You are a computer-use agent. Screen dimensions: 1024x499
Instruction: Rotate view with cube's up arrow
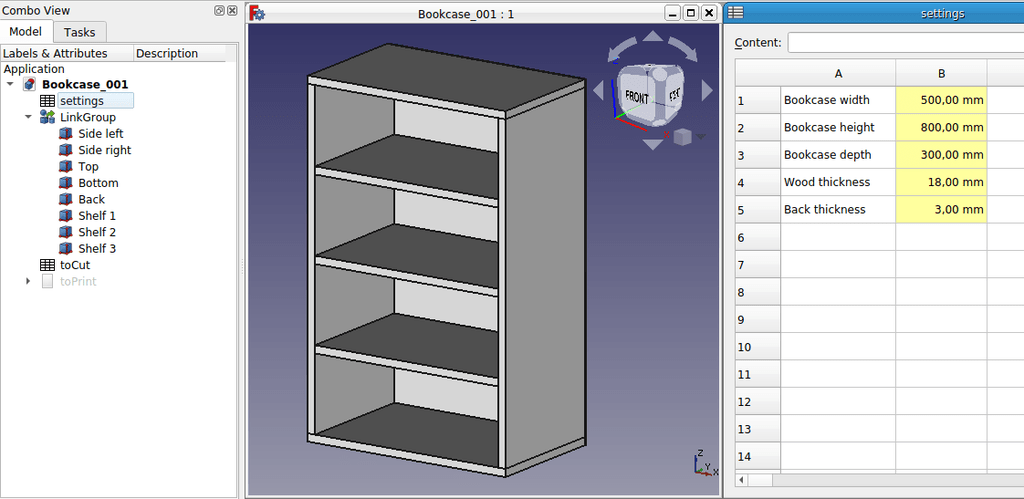pos(652,36)
